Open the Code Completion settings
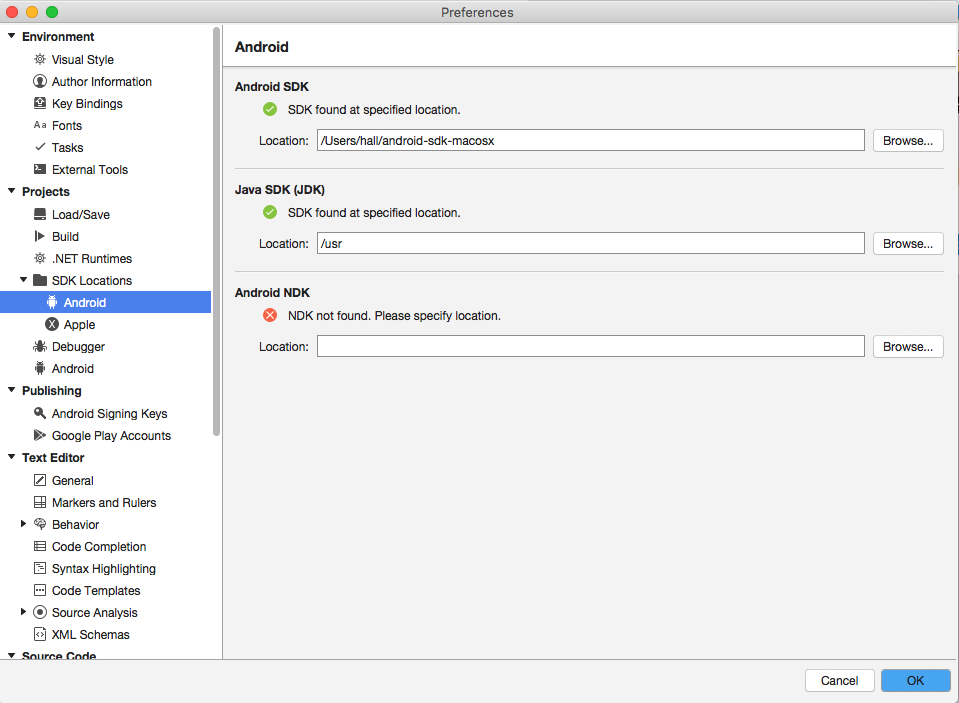Screen dimensions: 959x703 (x=99, y=547)
